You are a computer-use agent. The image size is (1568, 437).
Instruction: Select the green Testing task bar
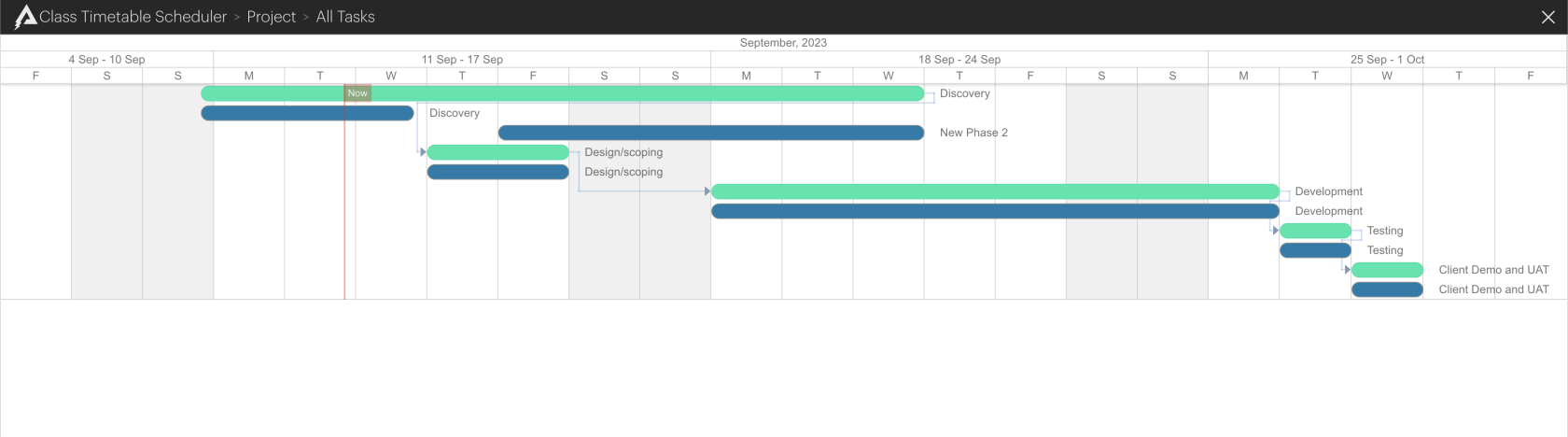(x=1315, y=231)
